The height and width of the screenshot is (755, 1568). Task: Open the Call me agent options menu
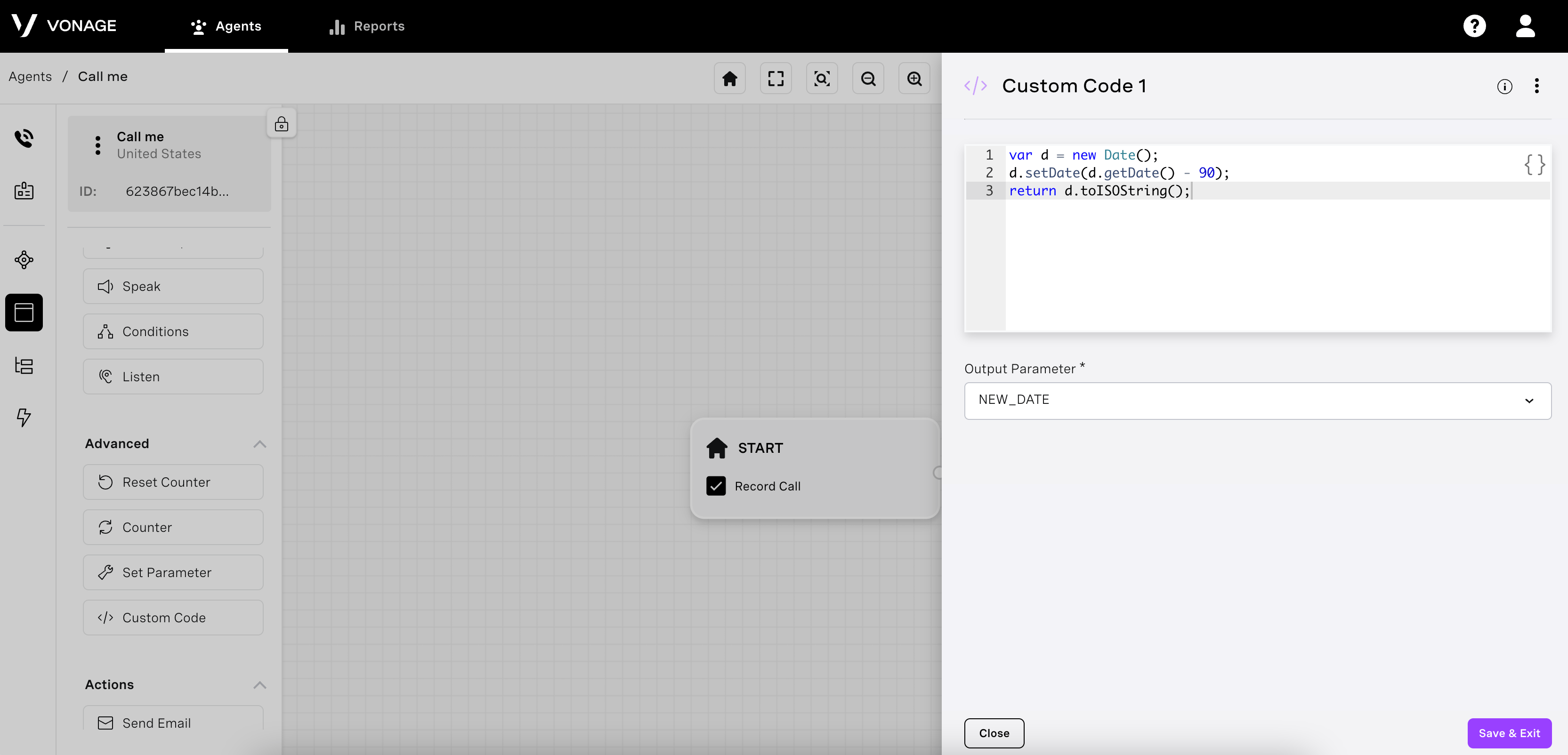coord(97,145)
